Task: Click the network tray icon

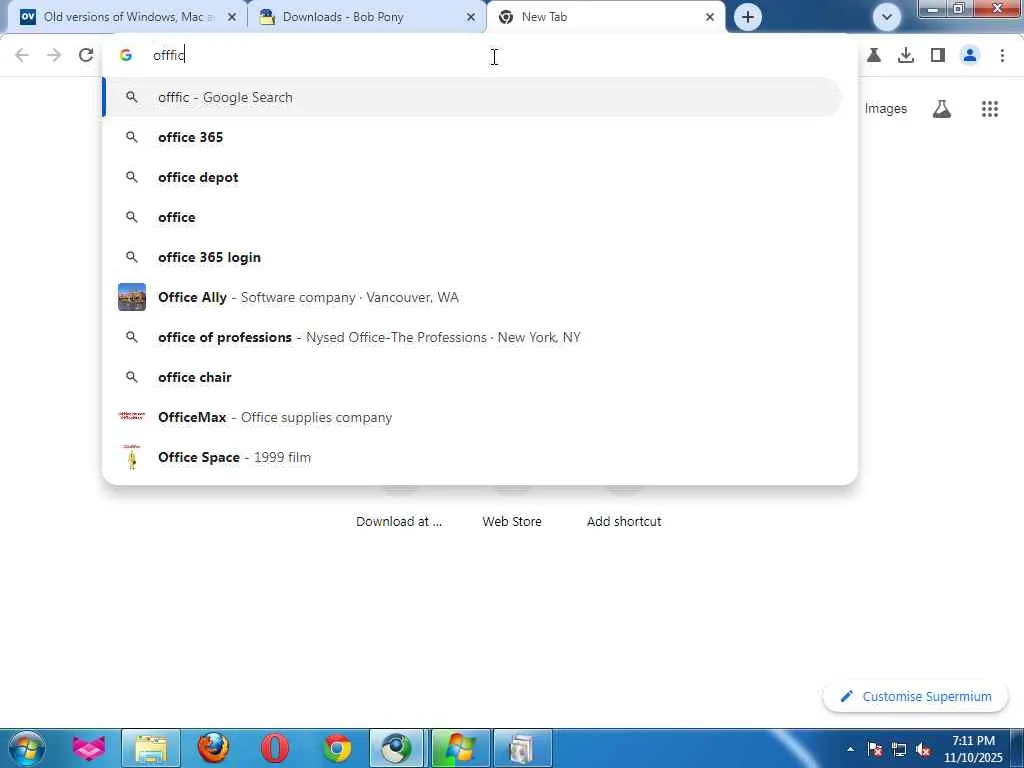Action: tap(899, 749)
